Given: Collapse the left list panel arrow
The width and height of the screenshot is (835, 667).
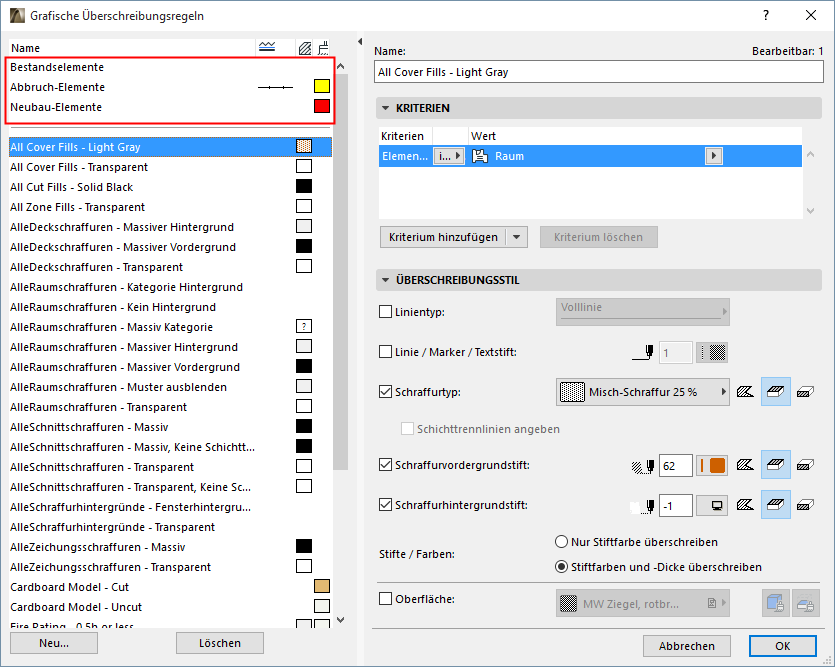Looking at the screenshot, I should (x=360, y=42).
